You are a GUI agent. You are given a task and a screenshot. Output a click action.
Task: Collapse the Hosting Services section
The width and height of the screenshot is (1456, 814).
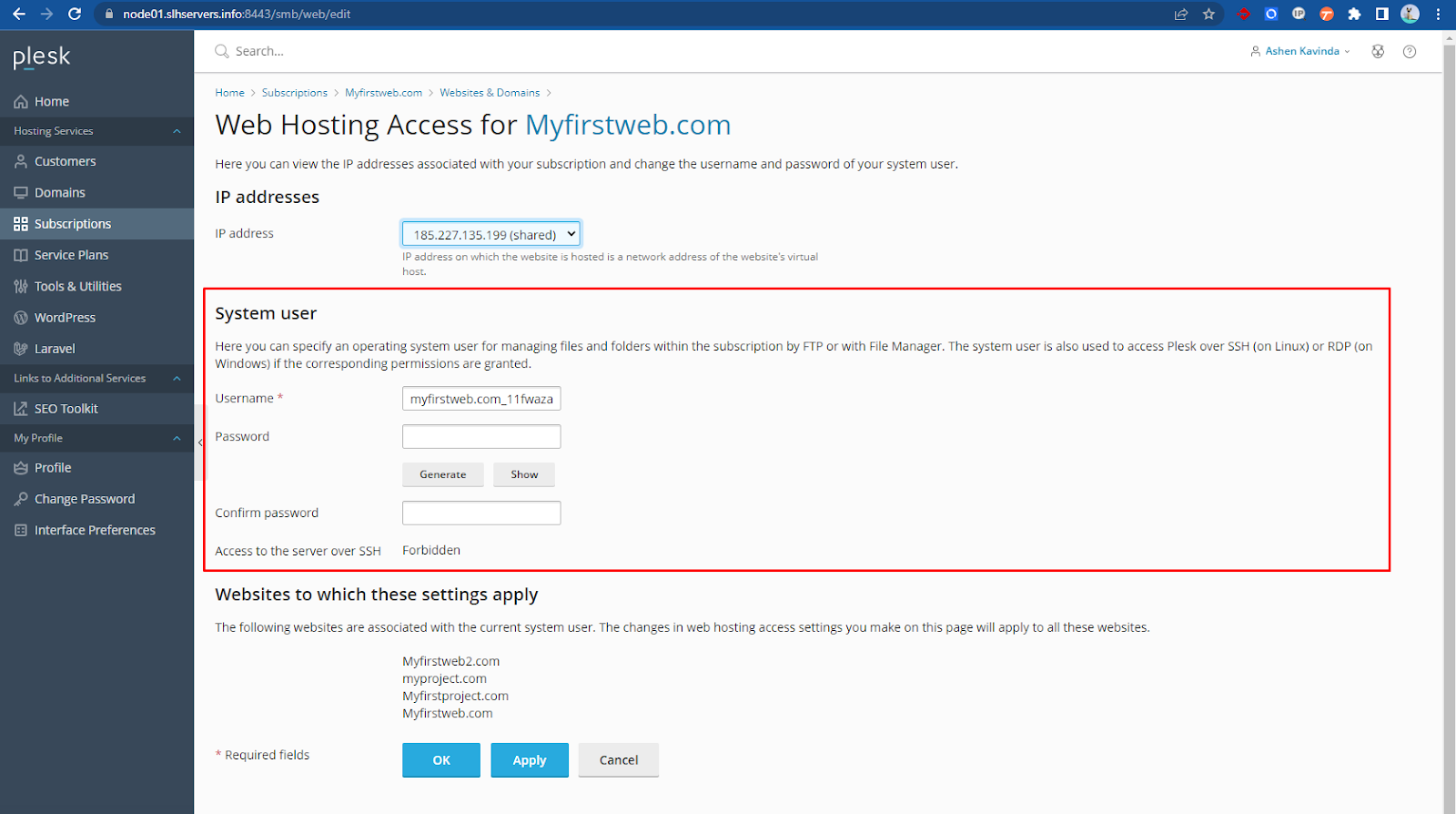coord(177,131)
